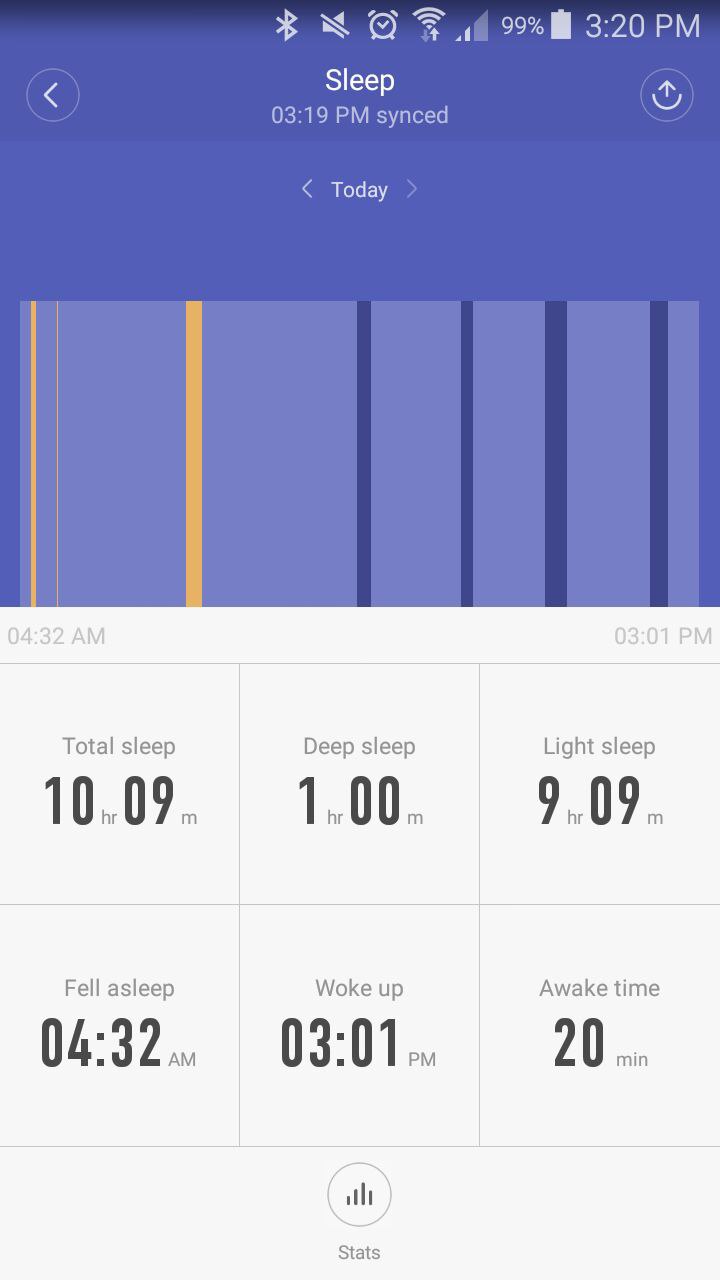Tap the alarm clock status icon

[383, 25]
